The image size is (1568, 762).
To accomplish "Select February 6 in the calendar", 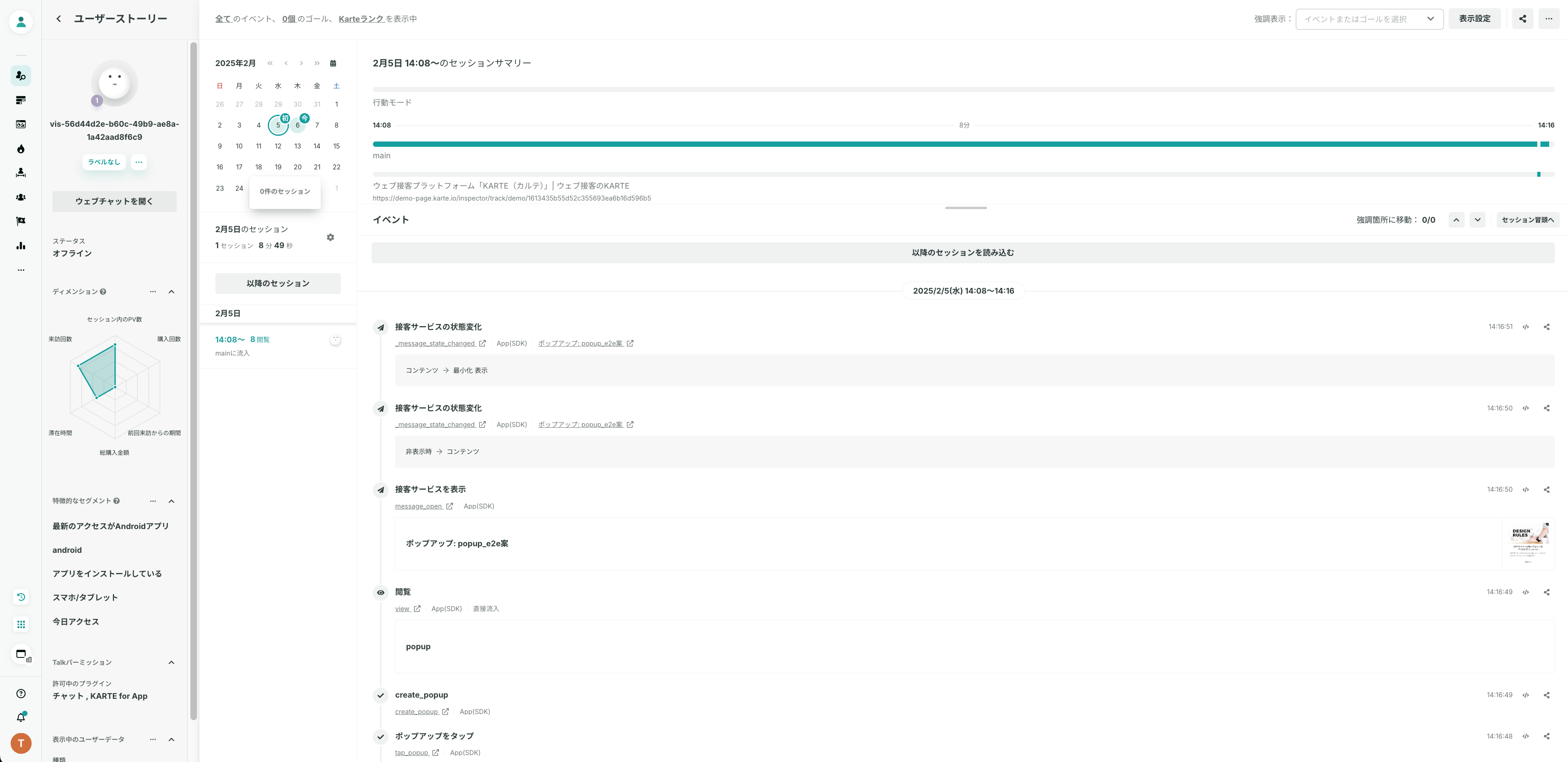I will (x=298, y=125).
